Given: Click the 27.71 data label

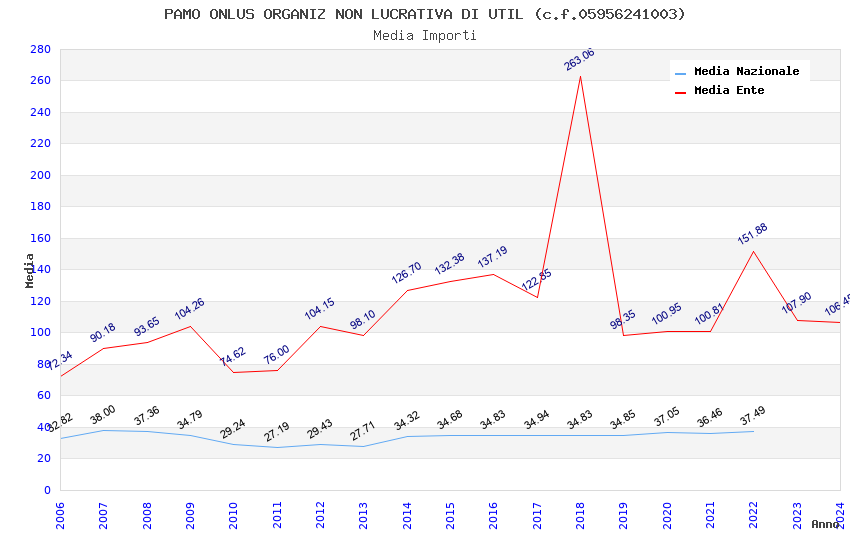Looking at the screenshot, I should pyautogui.click(x=363, y=431).
